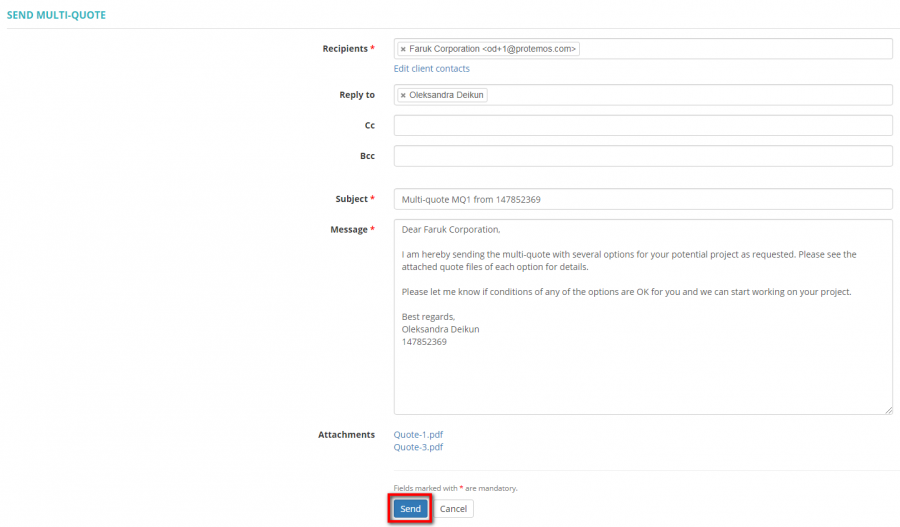Open the Quote-1.pdf attachment
Viewport: 900px width, 527px height.
(x=418, y=435)
